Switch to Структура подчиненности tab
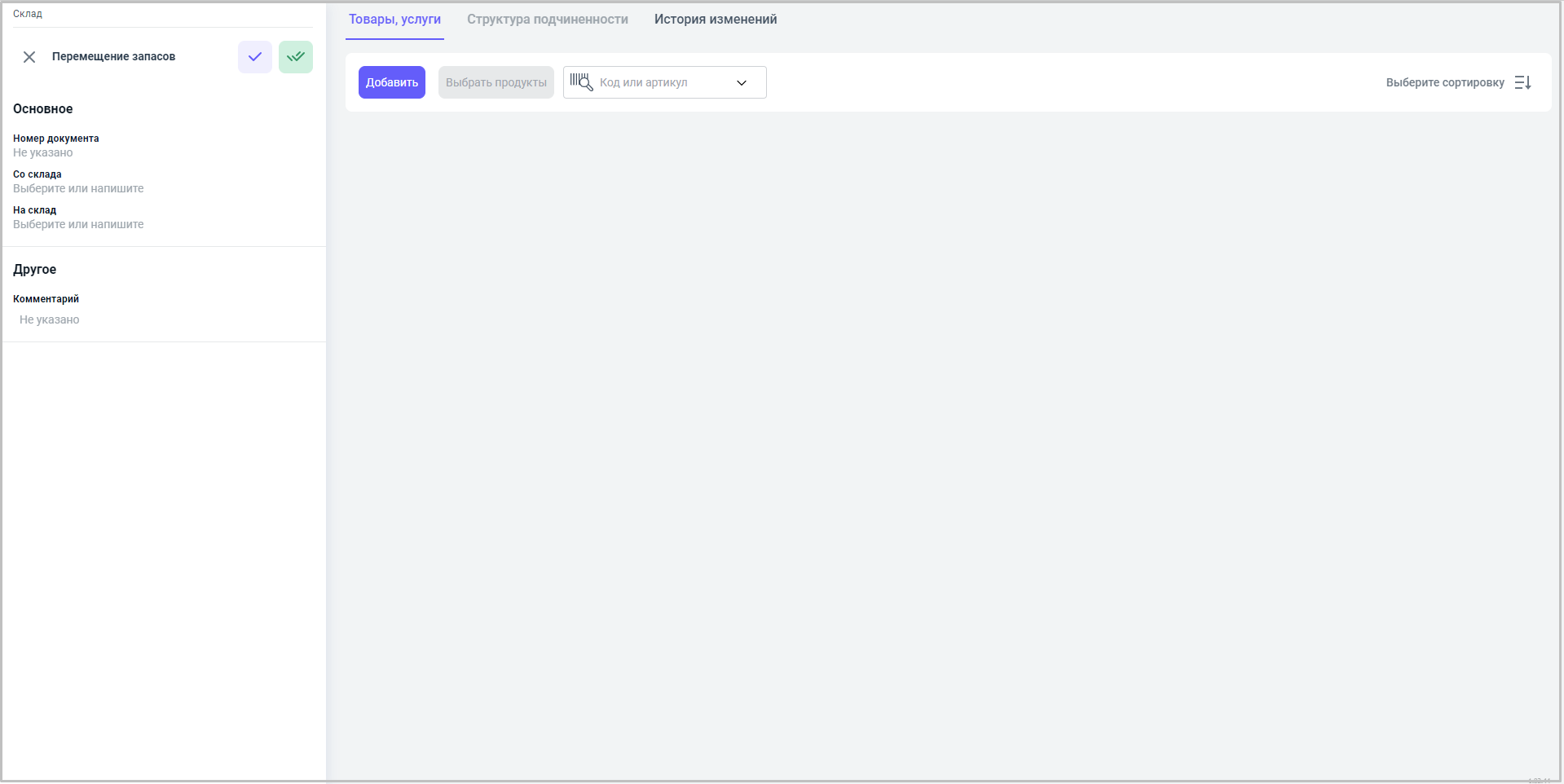 [x=547, y=20]
